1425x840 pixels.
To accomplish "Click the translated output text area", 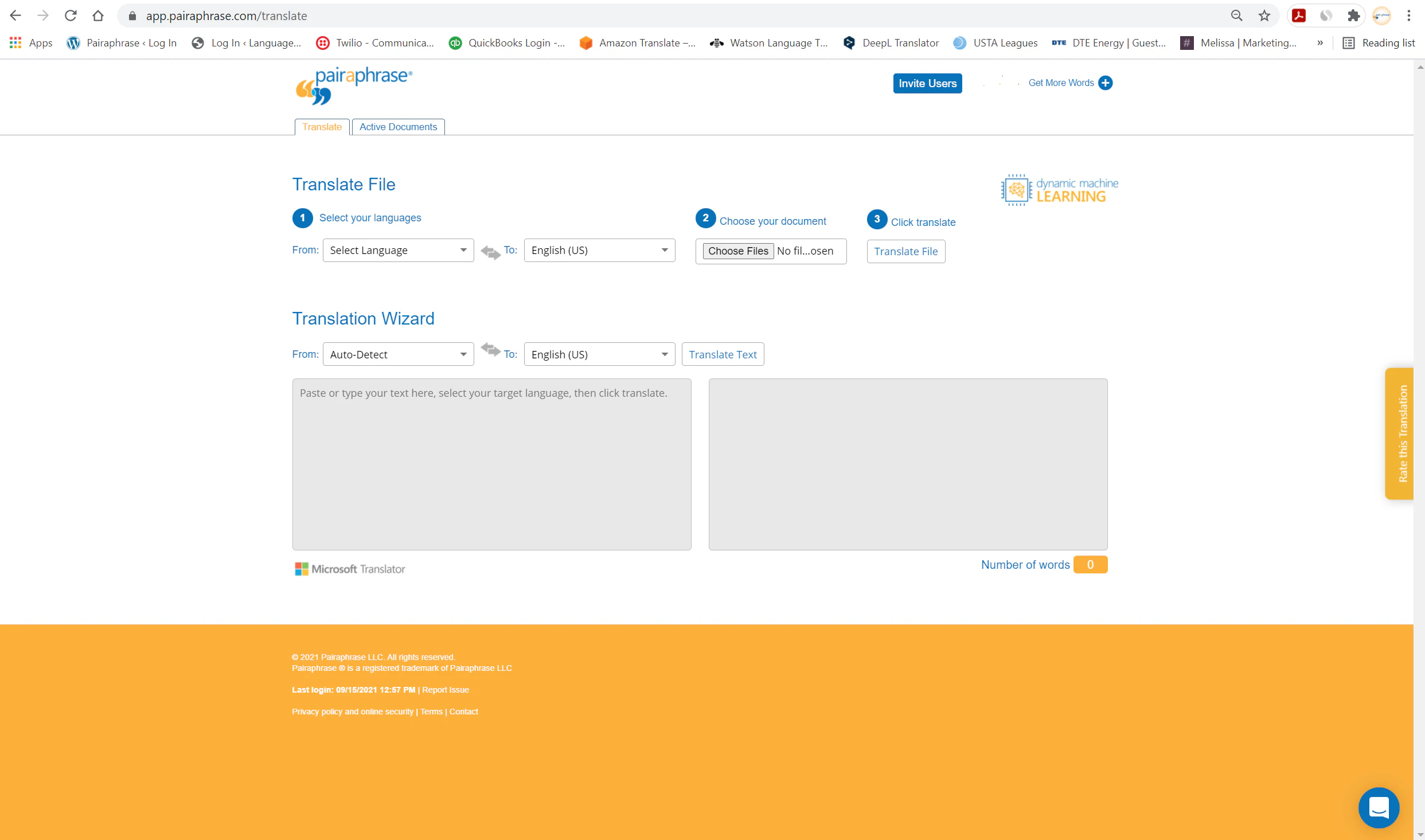I will click(x=908, y=464).
